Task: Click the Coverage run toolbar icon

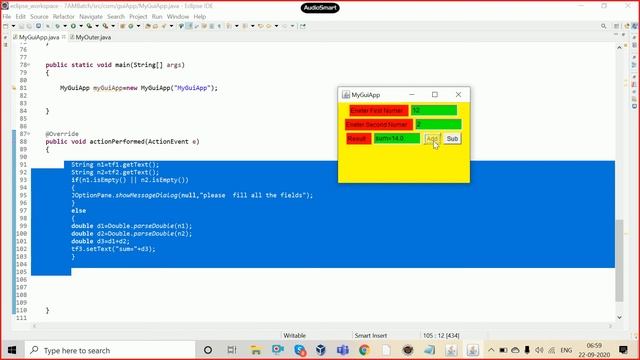Action: (89, 26)
